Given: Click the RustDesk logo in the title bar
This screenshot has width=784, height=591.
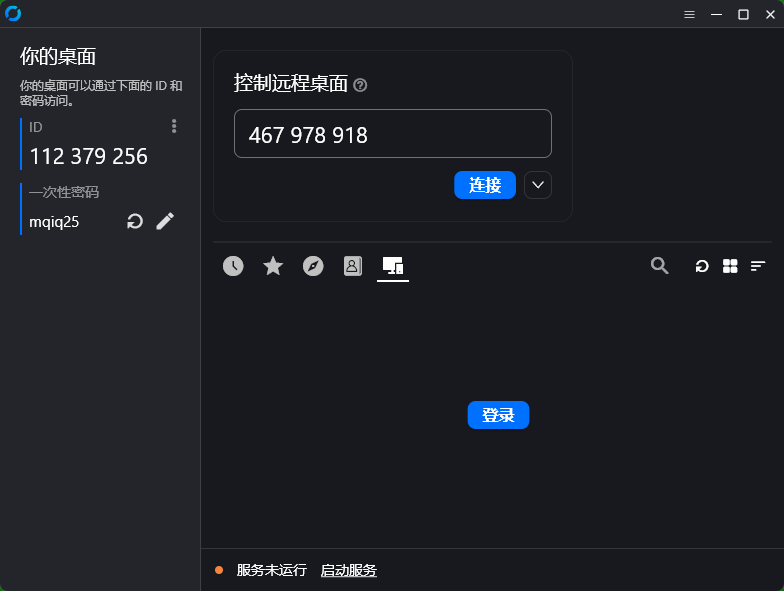Looking at the screenshot, I should click(13, 14).
